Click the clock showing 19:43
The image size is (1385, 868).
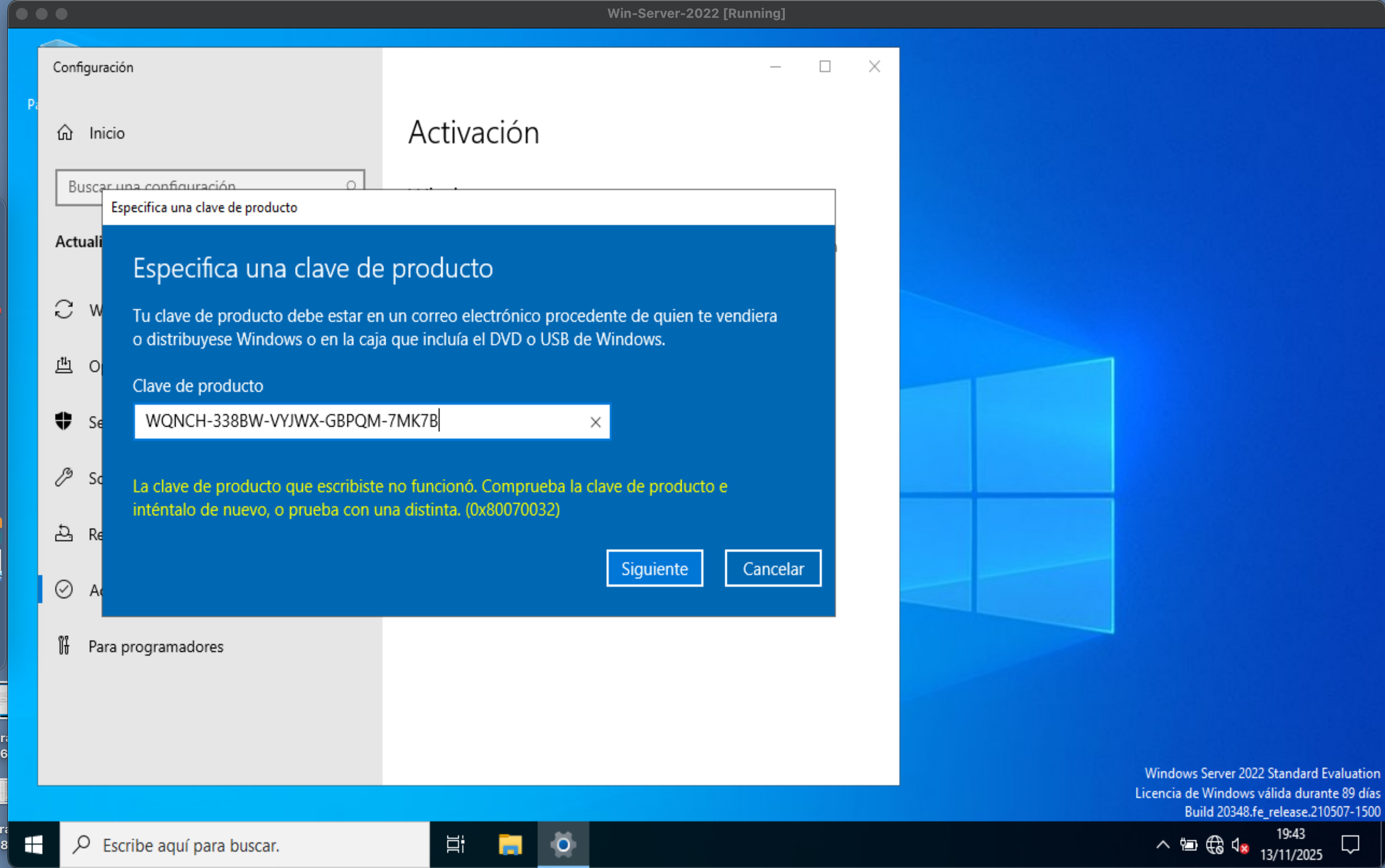pos(1291,834)
